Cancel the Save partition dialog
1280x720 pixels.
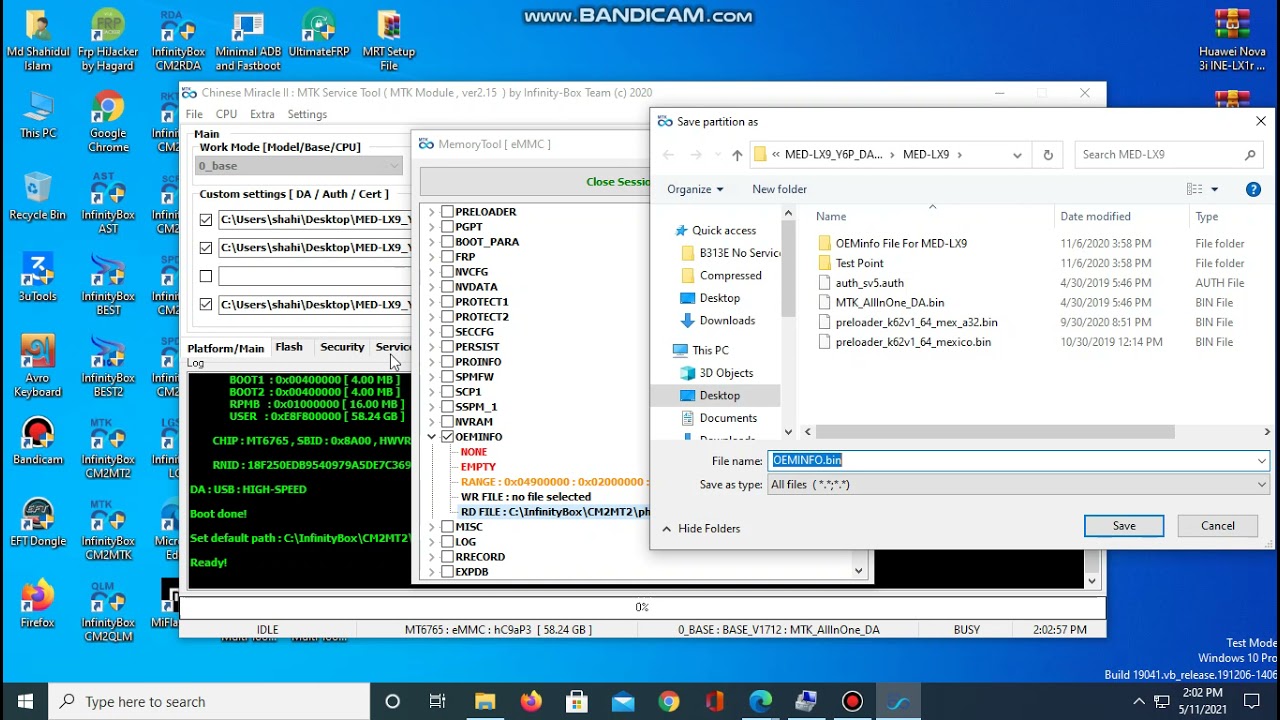[1217, 526]
